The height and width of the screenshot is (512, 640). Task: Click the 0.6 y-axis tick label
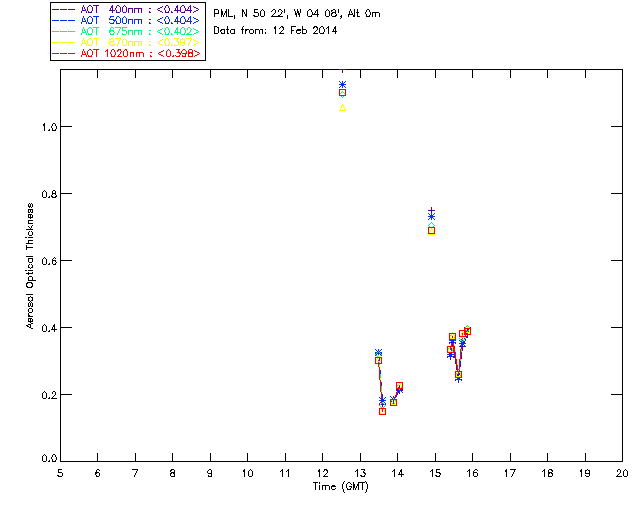point(49,261)
